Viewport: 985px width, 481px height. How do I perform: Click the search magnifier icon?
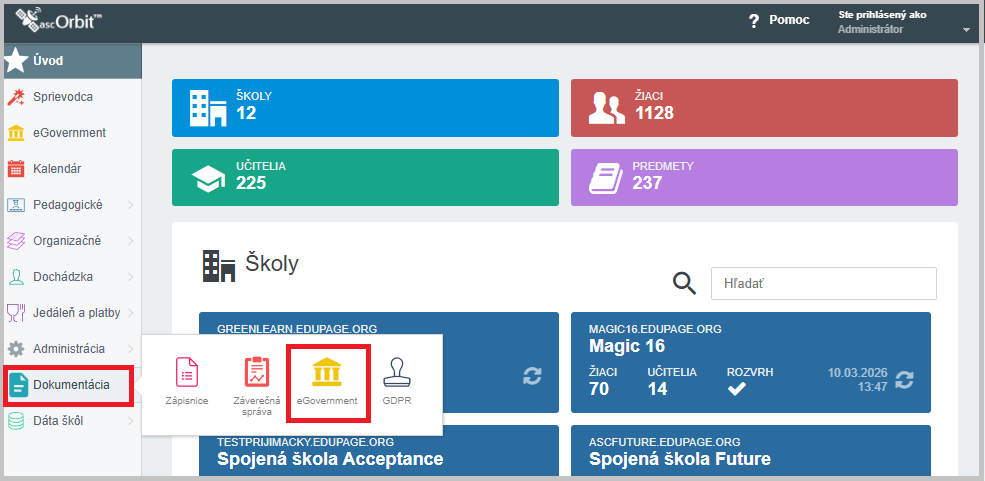coord(684,284)
